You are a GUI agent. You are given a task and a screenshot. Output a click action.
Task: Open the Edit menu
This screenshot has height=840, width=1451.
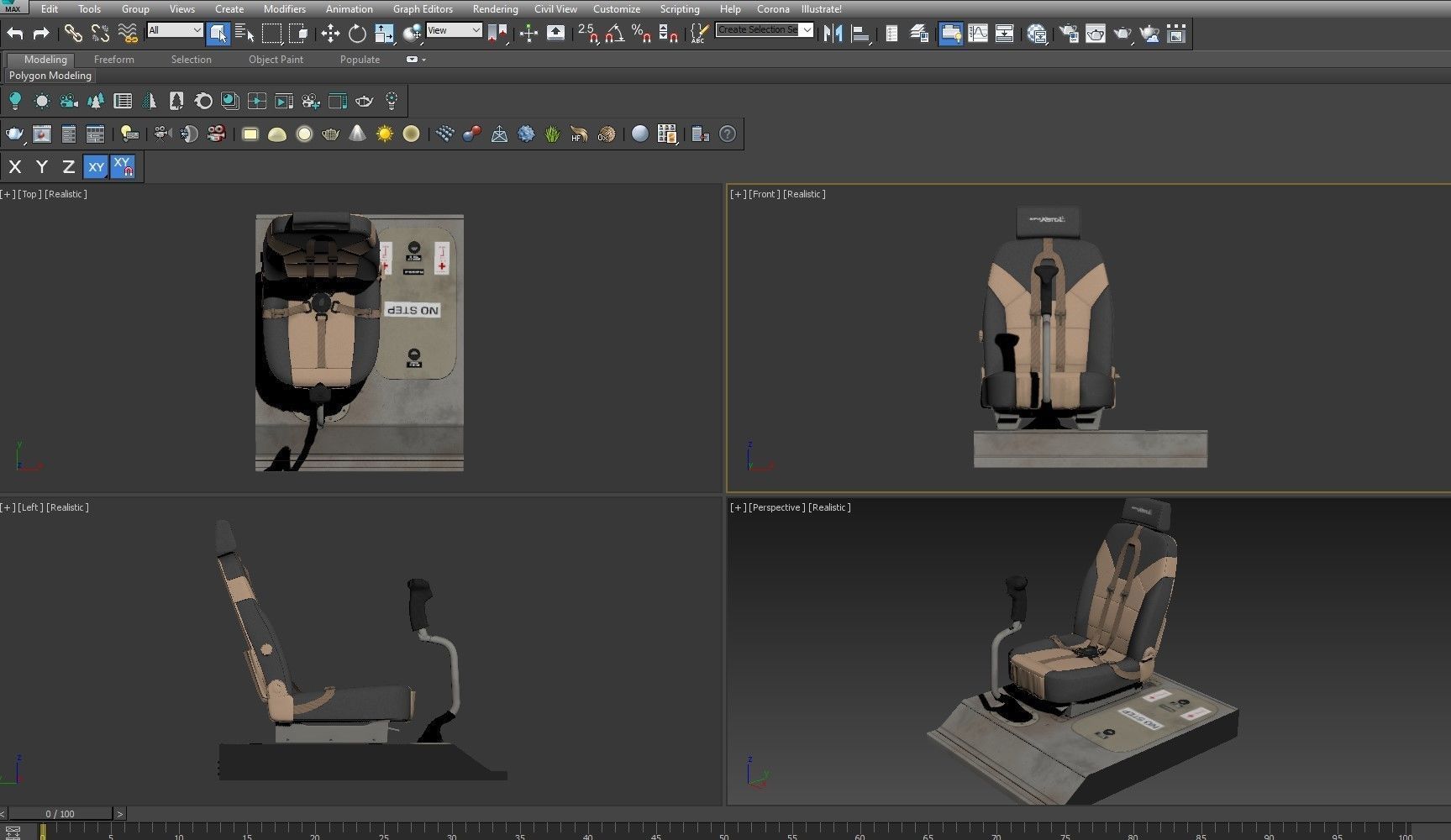click(50, 9)
